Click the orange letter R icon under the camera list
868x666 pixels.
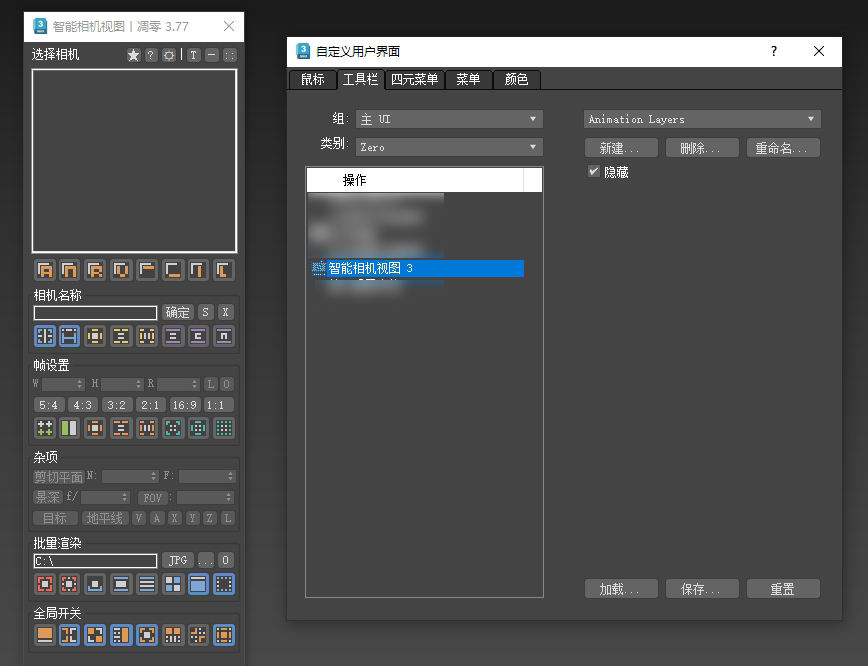pyautogui.click(x=95, y=270)
